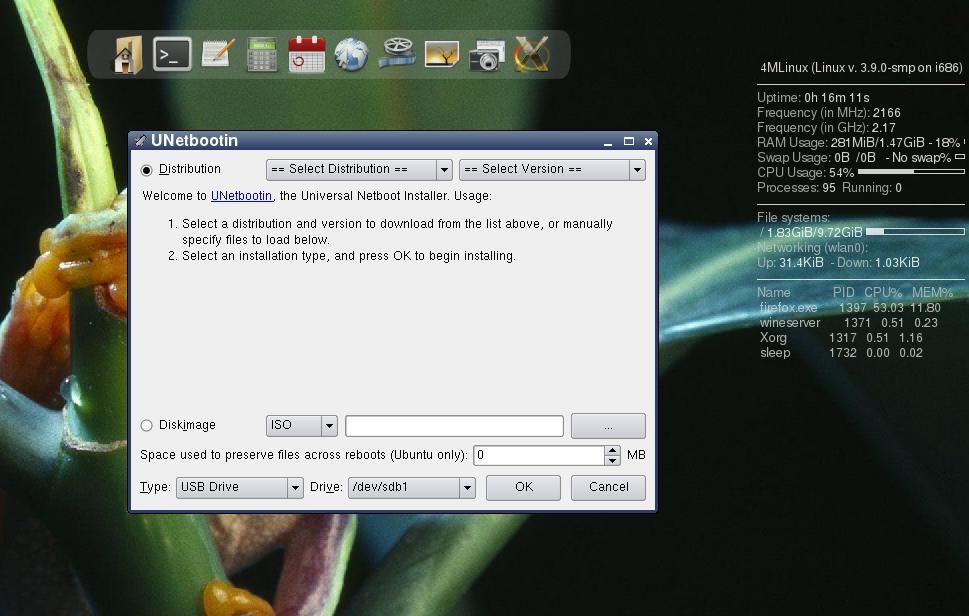The height and width of the screenshot is (616, 969).
Task: Open the image viewer from the dock
Action: tap(442, 54)
